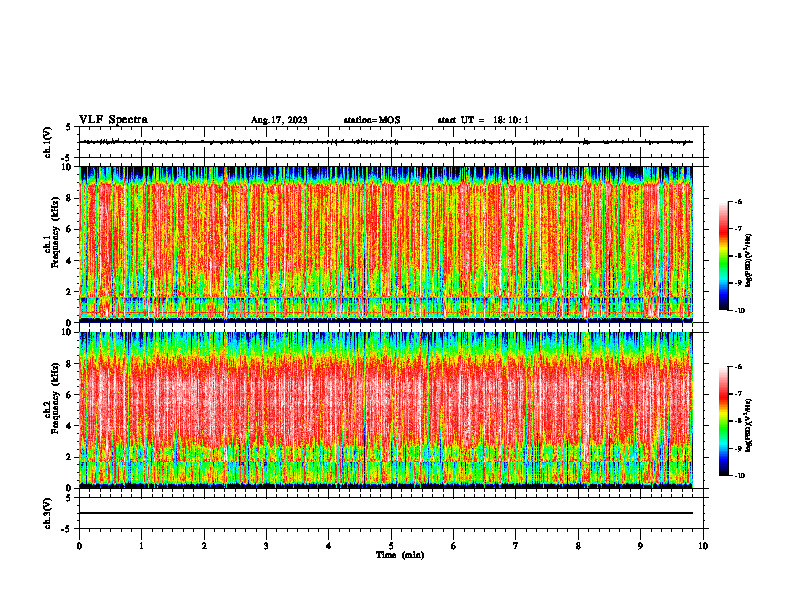Click the "station=MOS" header label
The height and width of the screenshot is (612, 792).
click(x=372, y=120)
